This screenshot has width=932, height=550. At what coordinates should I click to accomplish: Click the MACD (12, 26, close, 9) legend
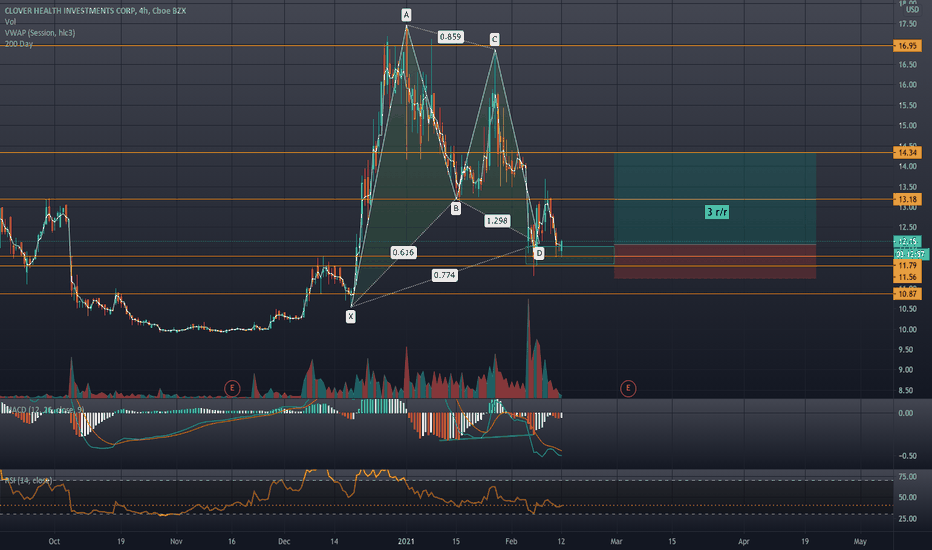43,410
